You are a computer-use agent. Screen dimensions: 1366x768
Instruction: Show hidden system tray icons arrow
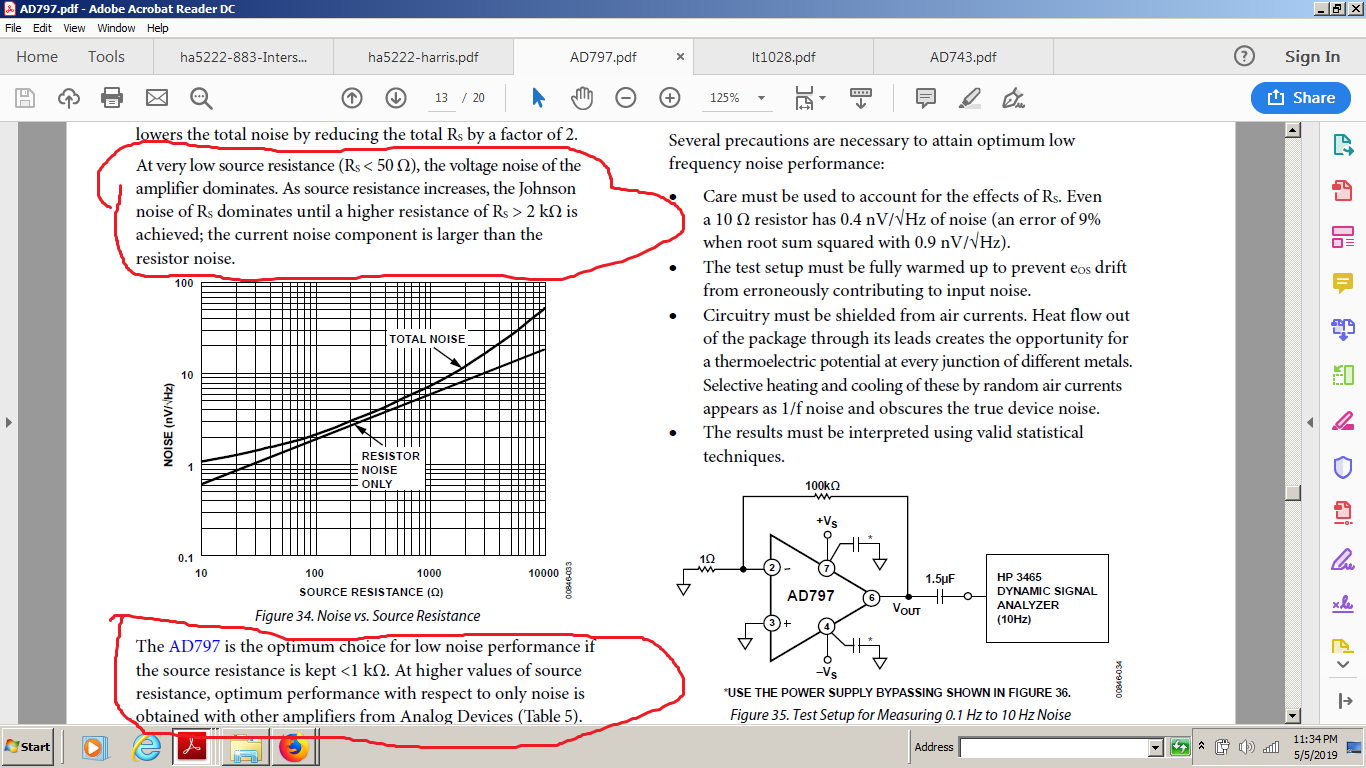(1203, 747)
